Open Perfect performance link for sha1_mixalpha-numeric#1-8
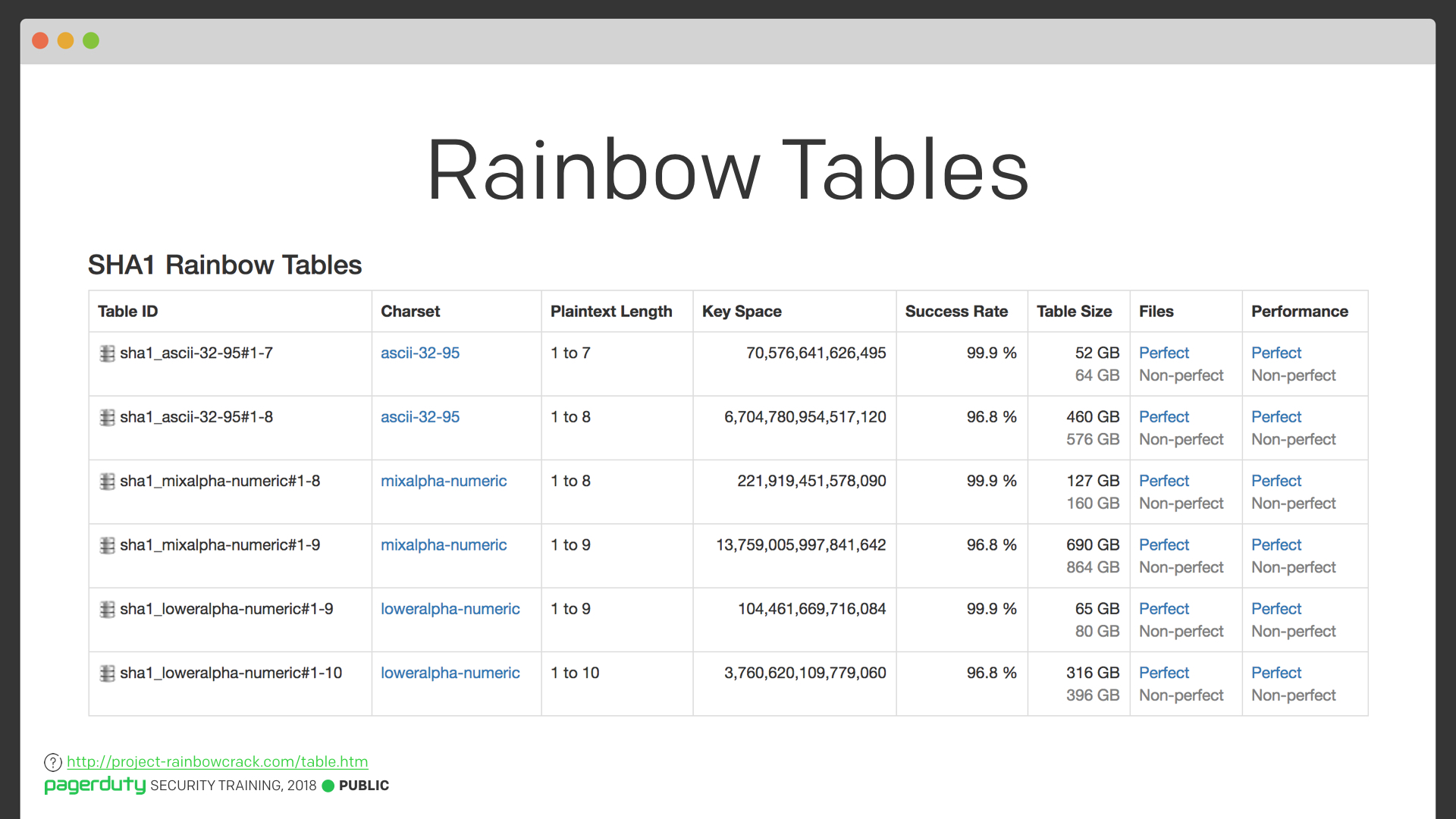 1276,481
